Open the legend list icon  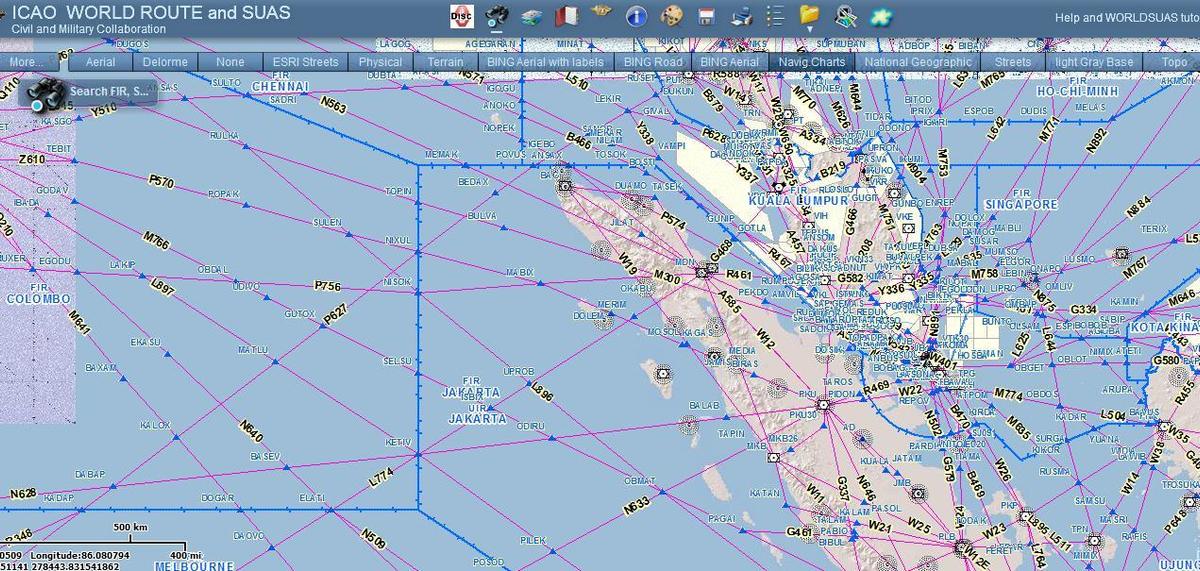tap(775, 16)
